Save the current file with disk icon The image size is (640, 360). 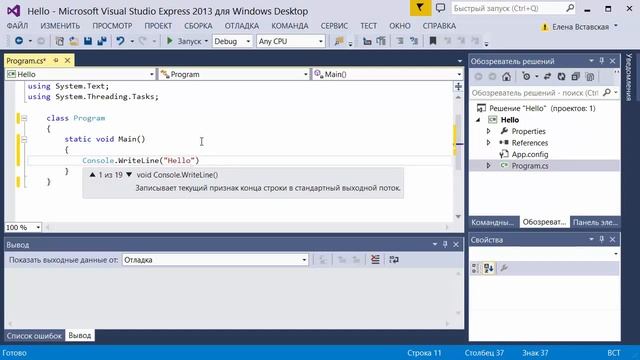[x=88, y=41]
